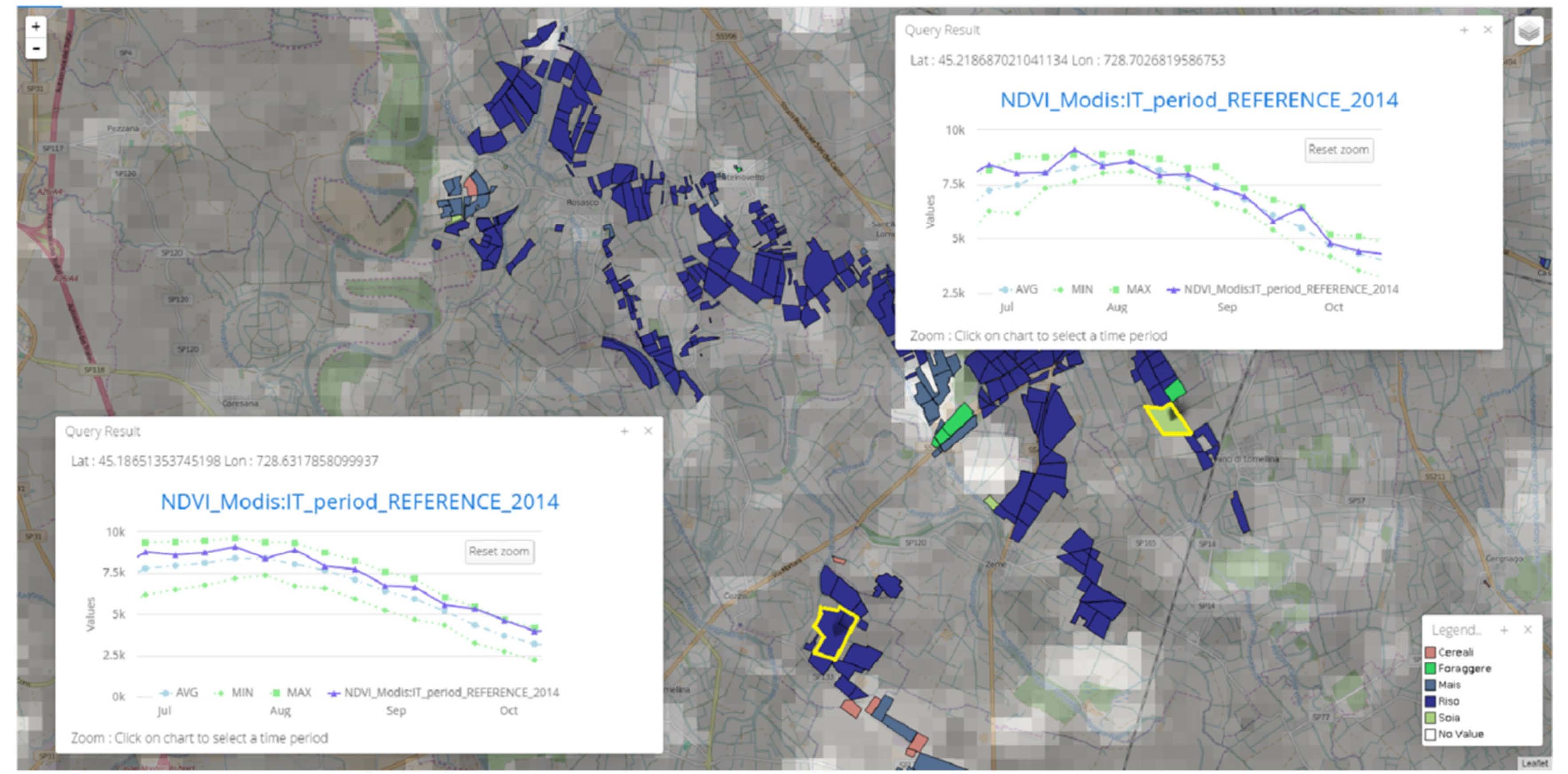Click the lower panel Query Result title
This screenshot has height=774, width=1568.
click(103, 431)
